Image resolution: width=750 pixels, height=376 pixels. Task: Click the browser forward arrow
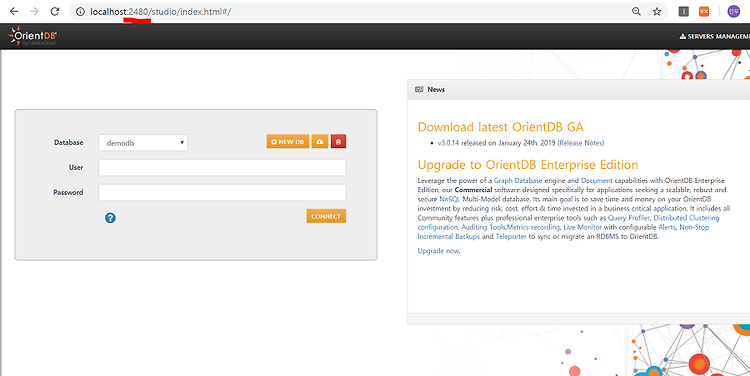(x=34, y=11)
